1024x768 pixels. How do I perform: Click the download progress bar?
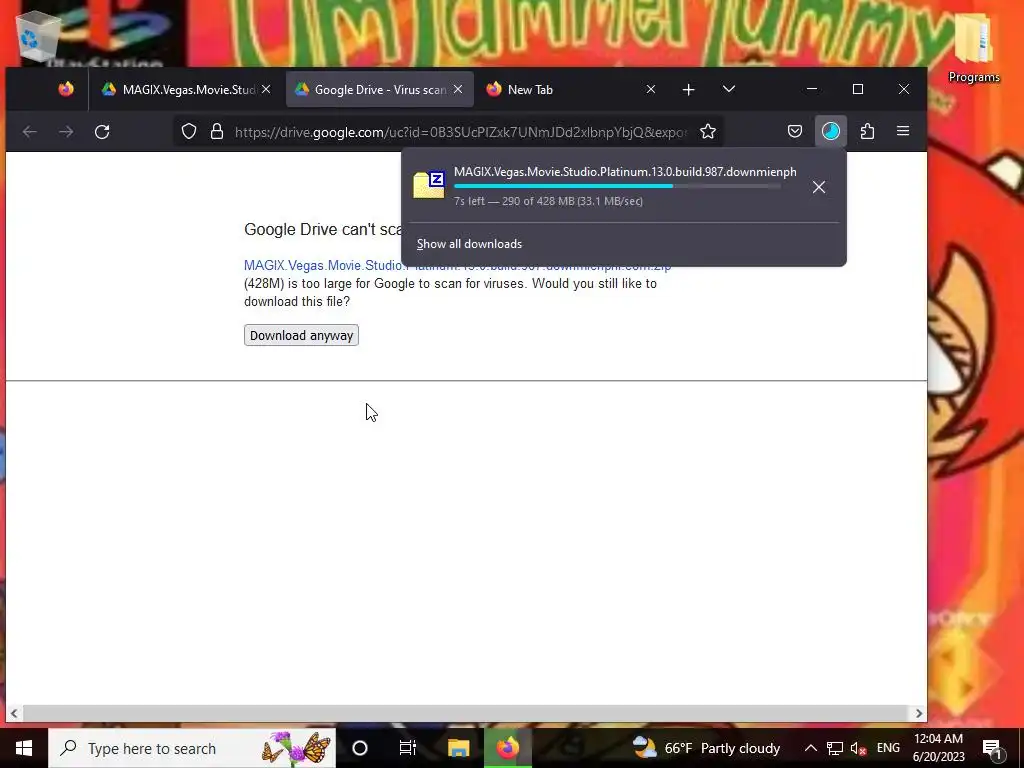pyautogui.click(x=617, y=186)
